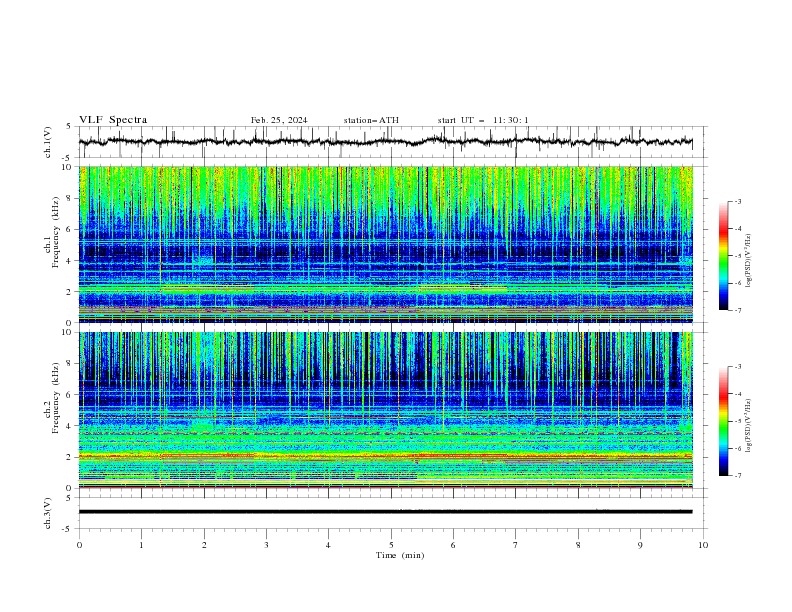This screenshot has height=612, width=792.
Task: Click time axis tick label "9"
Action: 640,545
